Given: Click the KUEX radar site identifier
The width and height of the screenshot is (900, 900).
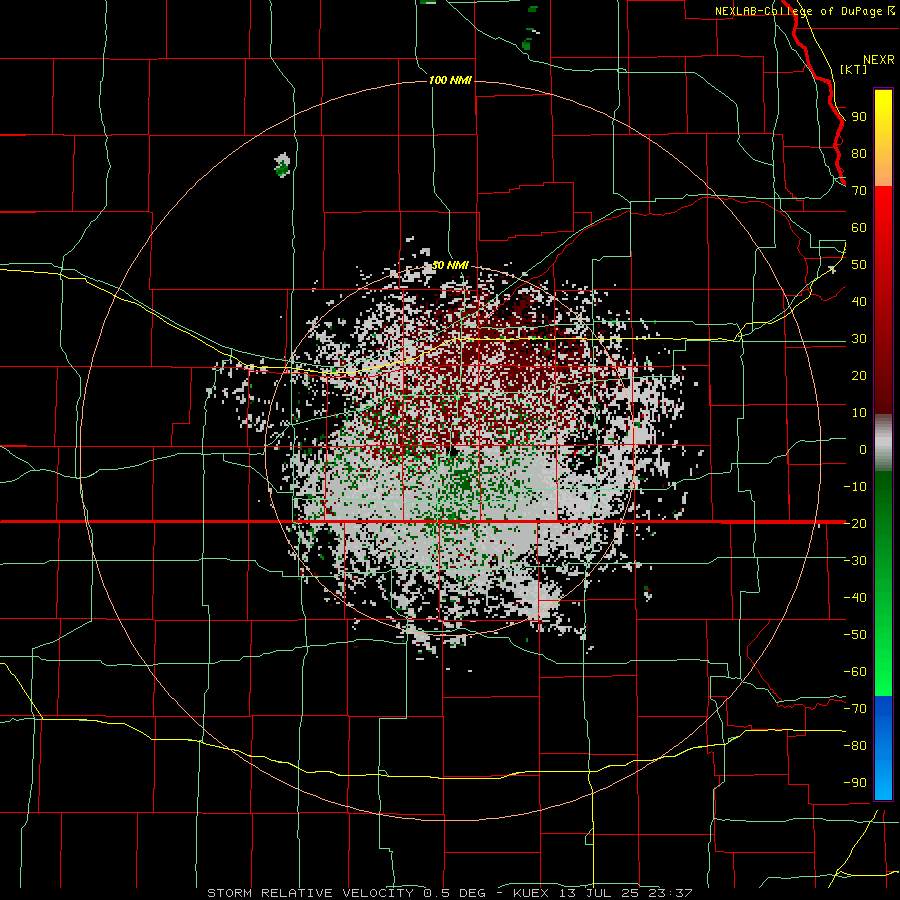Looking at the screenshot, I should [x=532, y=893].
